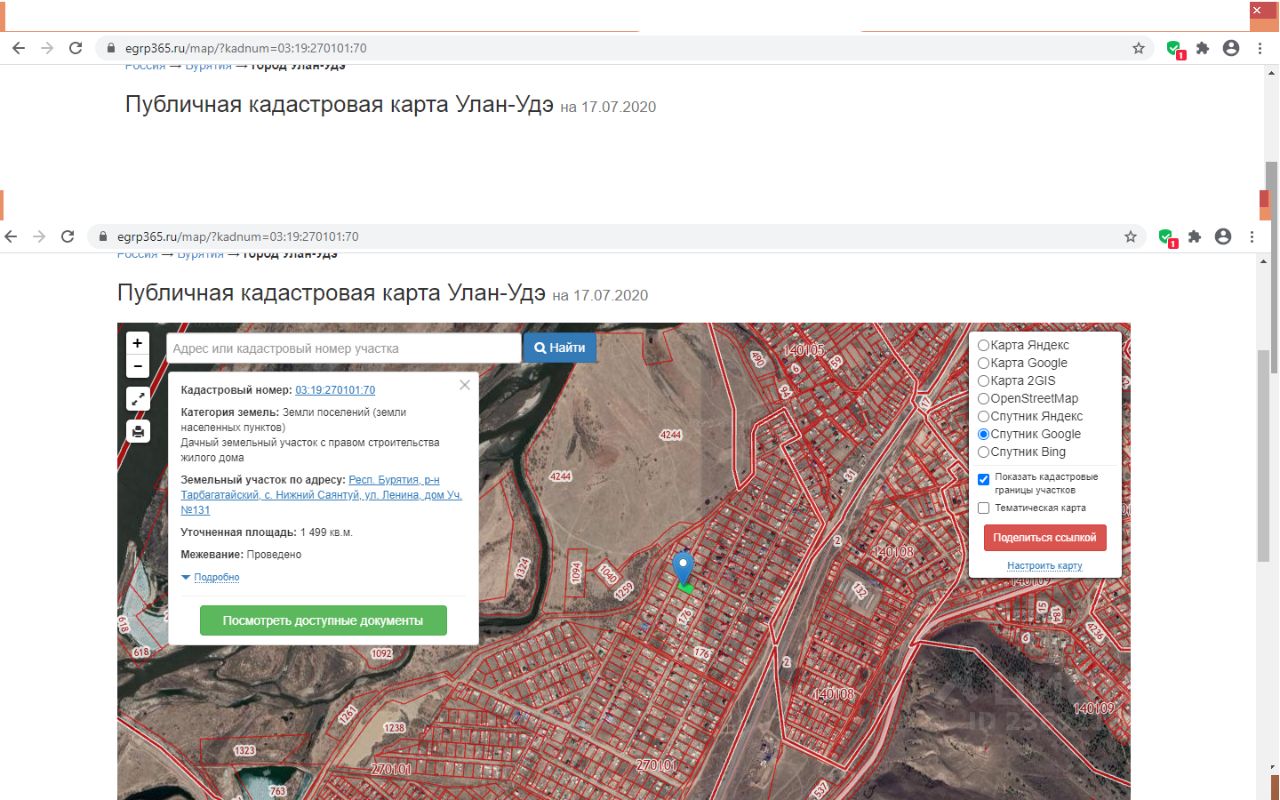Click map parcel label 1094
The width and height of the screenshot is (1280, 800).
[576, 572]
